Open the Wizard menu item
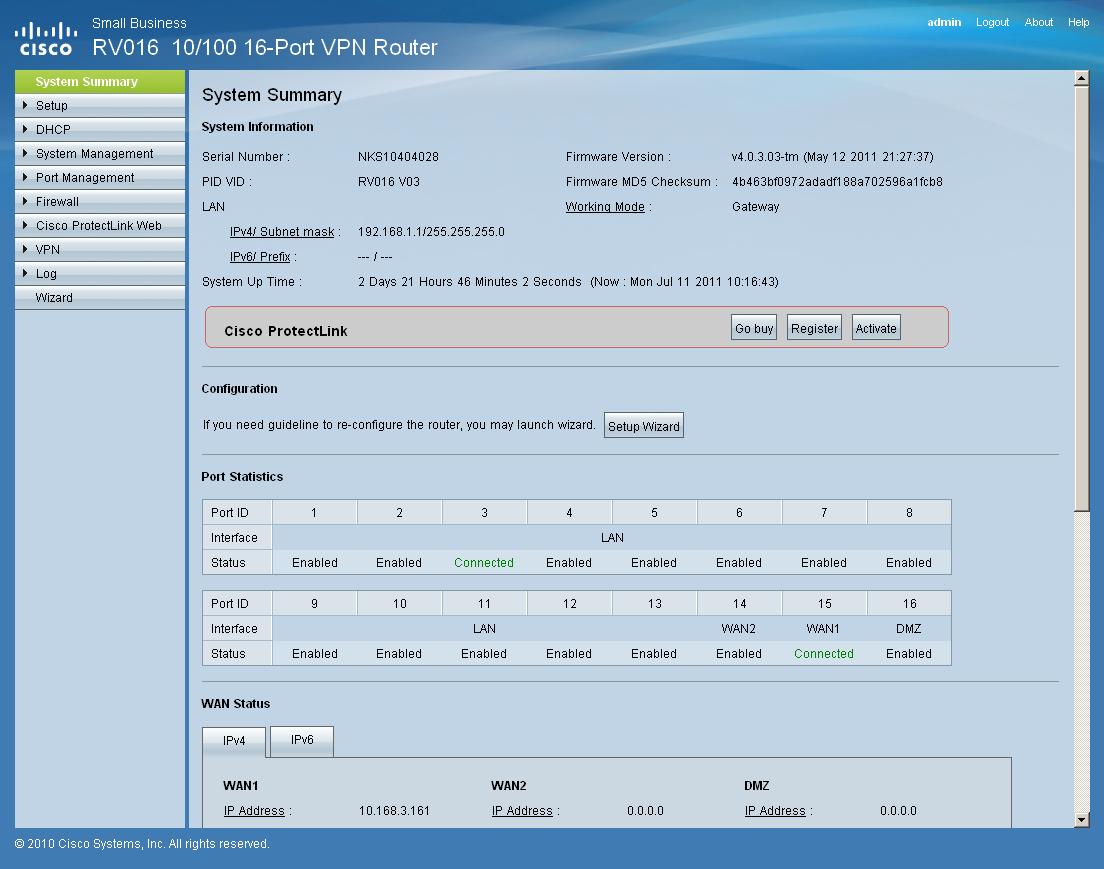Image resolution: width=1104 pixels, height=869 pixels. (x=100, y=297)
